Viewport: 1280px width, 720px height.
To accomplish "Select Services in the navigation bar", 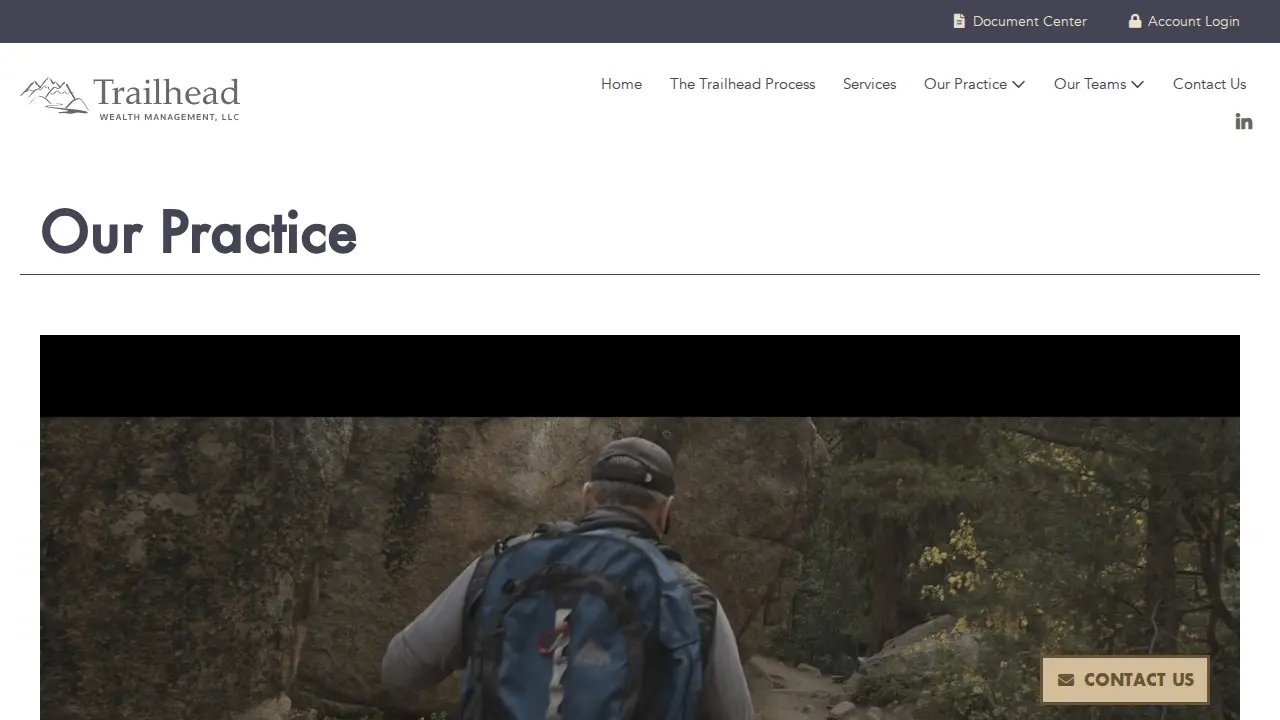I will click(869, 84).
